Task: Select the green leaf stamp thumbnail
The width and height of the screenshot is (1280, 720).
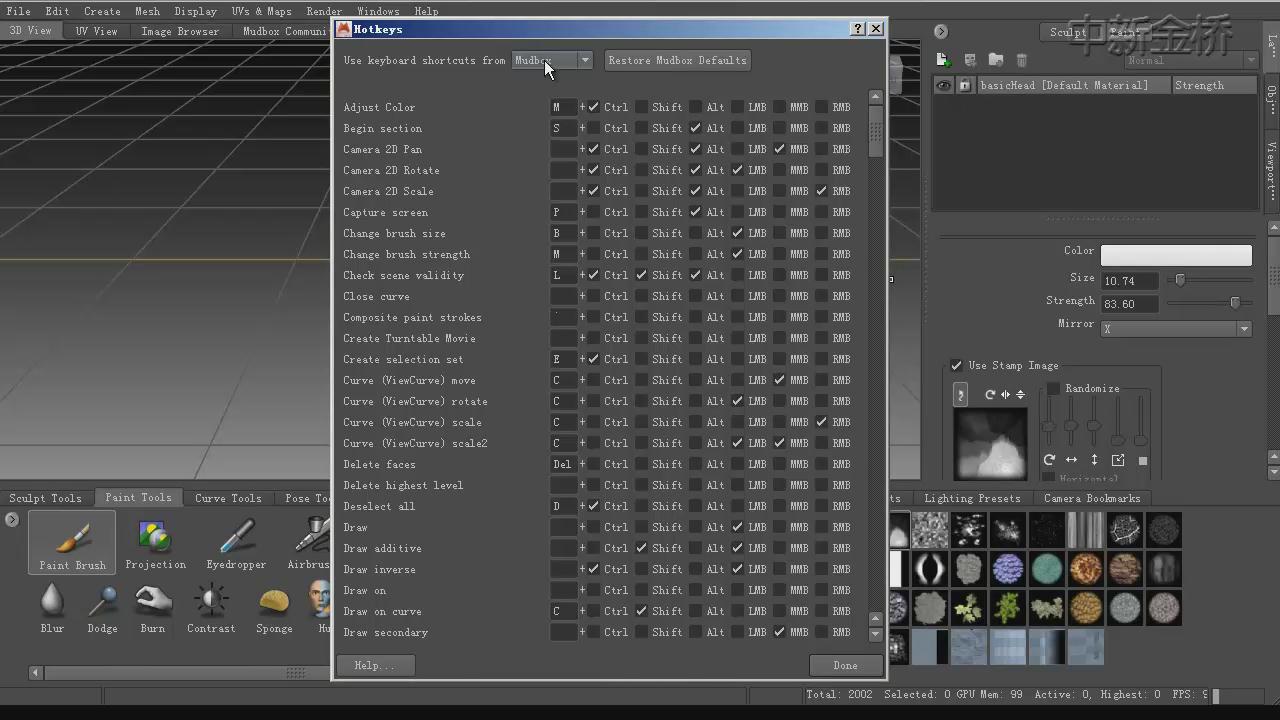Action: (1008, 607)
